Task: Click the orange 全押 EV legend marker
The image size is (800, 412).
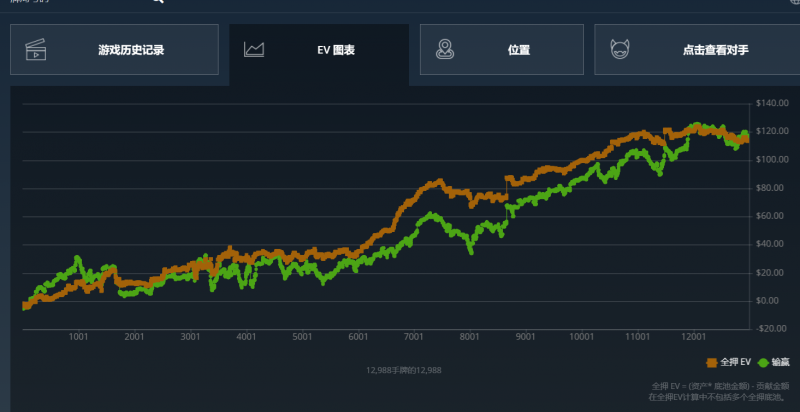Action: 712,362
